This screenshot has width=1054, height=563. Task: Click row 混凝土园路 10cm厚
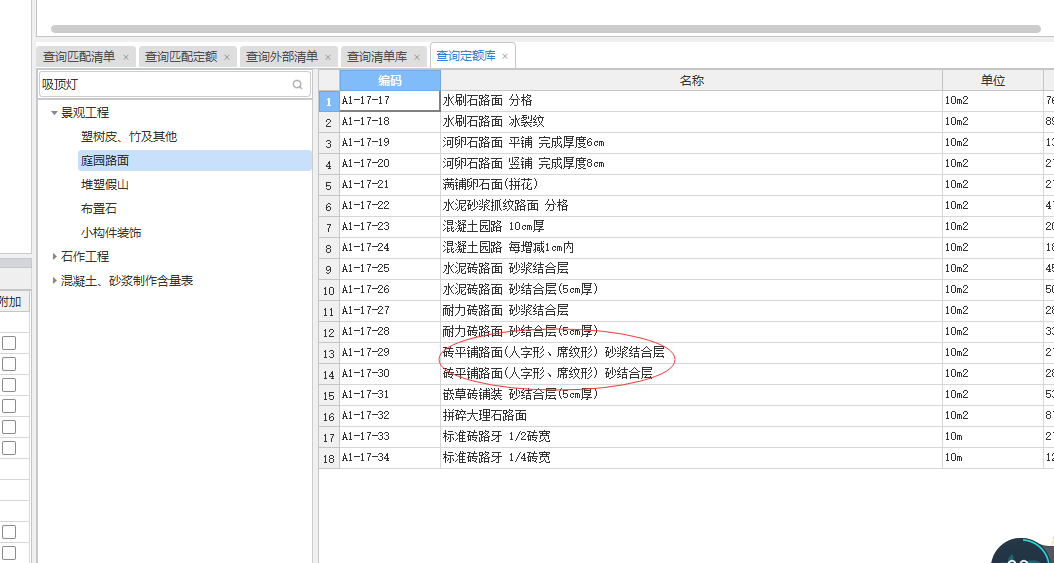click(x=691, y=226)
